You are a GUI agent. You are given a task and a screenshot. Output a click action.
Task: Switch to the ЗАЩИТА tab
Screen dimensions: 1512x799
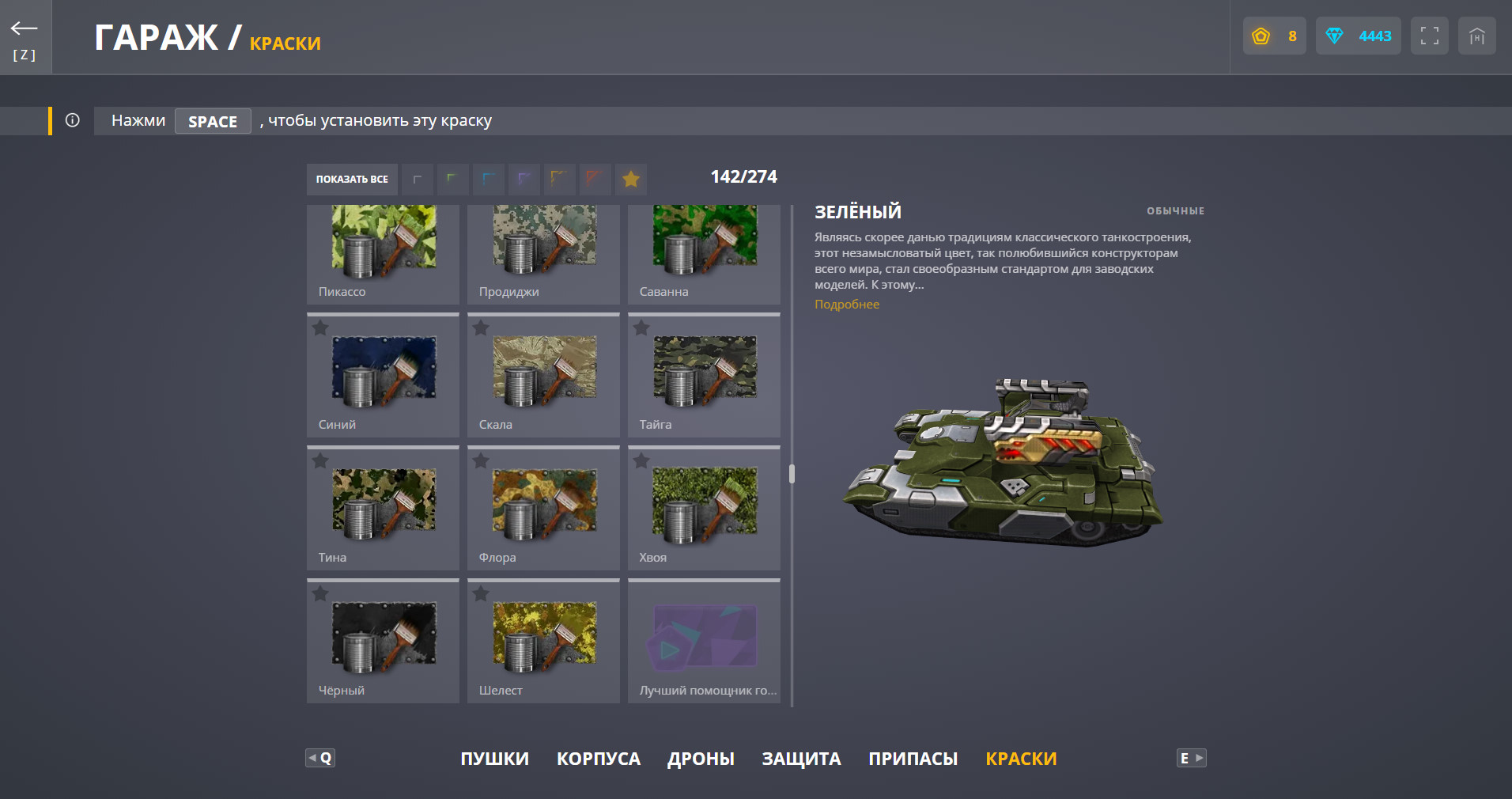click(x=801, y=759)
